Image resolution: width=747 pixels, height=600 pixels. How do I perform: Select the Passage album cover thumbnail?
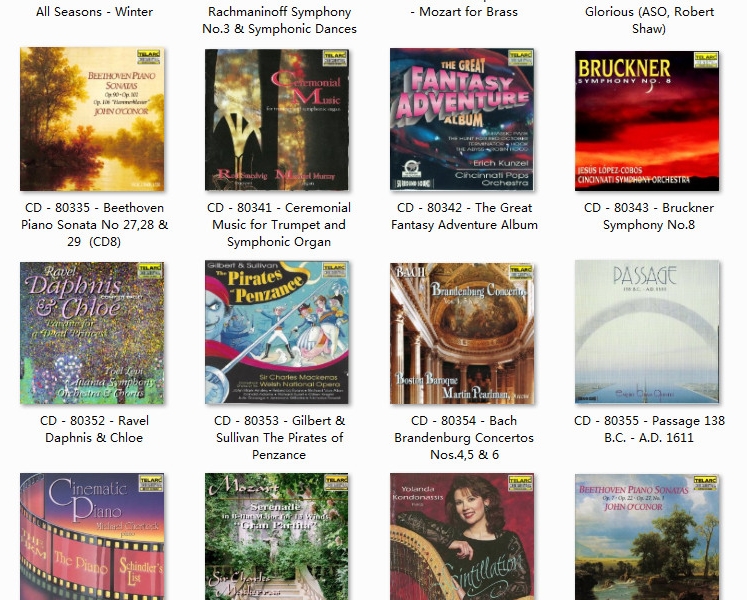click(x=647, y=332)
